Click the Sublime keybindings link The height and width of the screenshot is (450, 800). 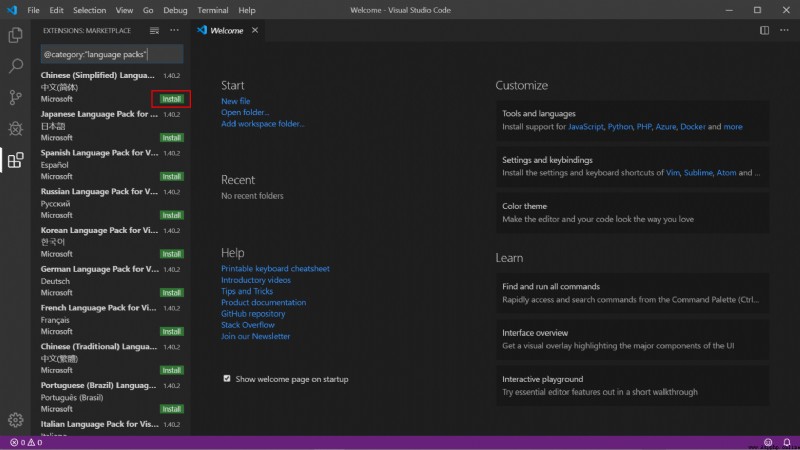[698, 172]
